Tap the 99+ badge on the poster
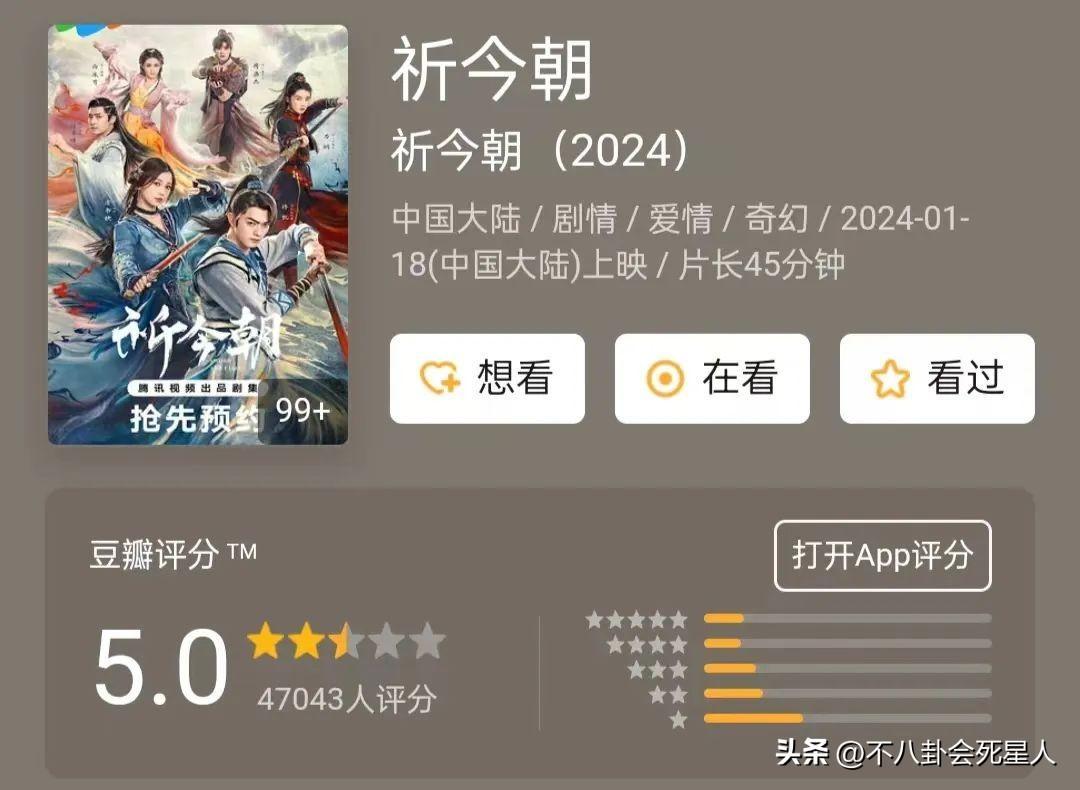1080x790 pixels. (x=303, y=410)
